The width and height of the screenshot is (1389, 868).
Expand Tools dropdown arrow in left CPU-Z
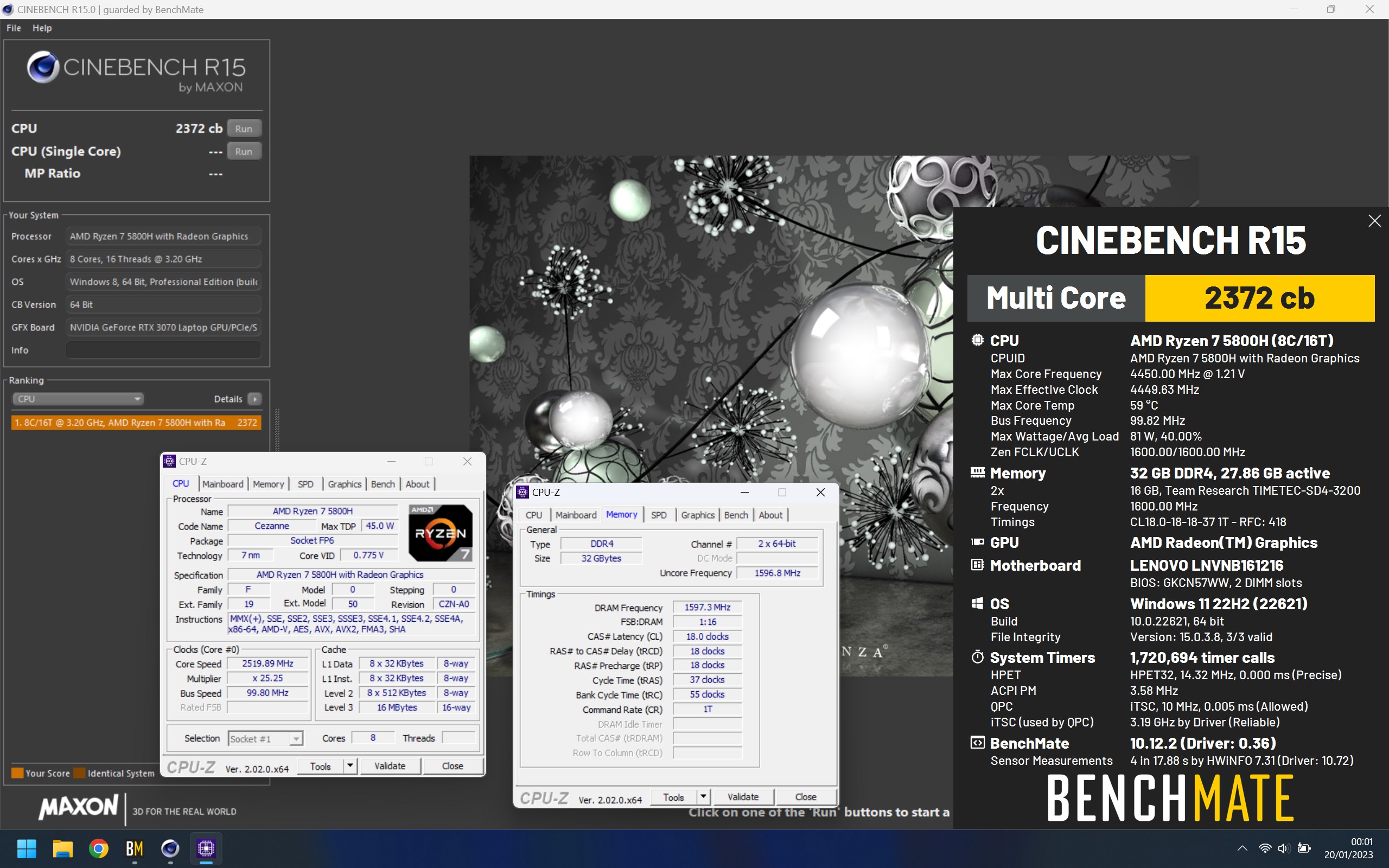click(350, 767)
